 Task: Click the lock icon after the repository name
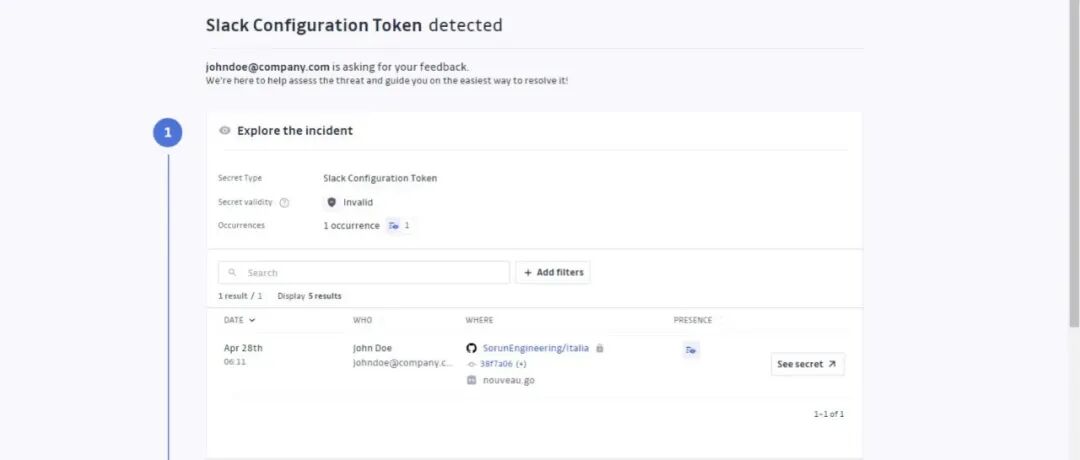599,348
